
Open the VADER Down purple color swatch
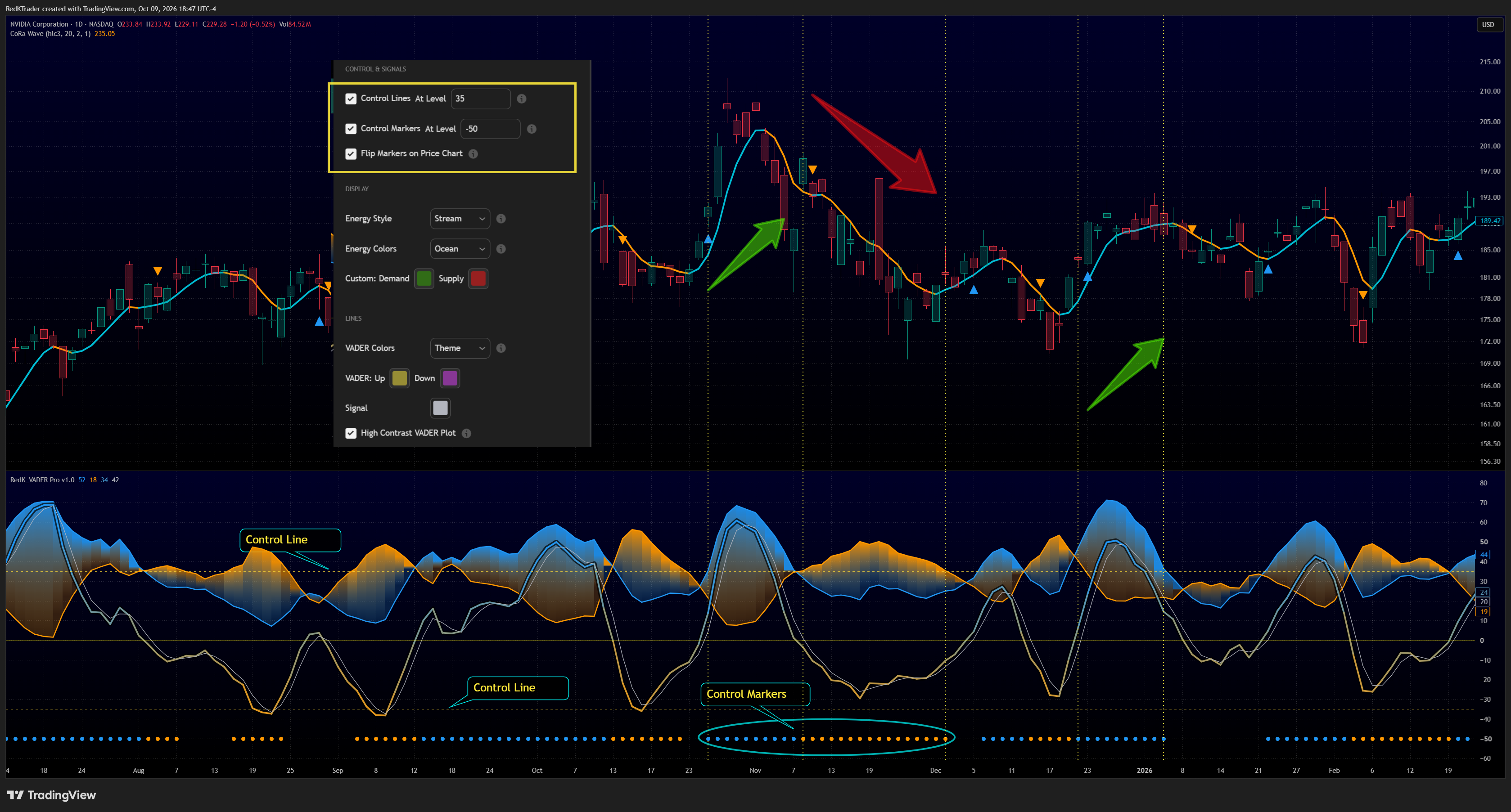(450, 378)
